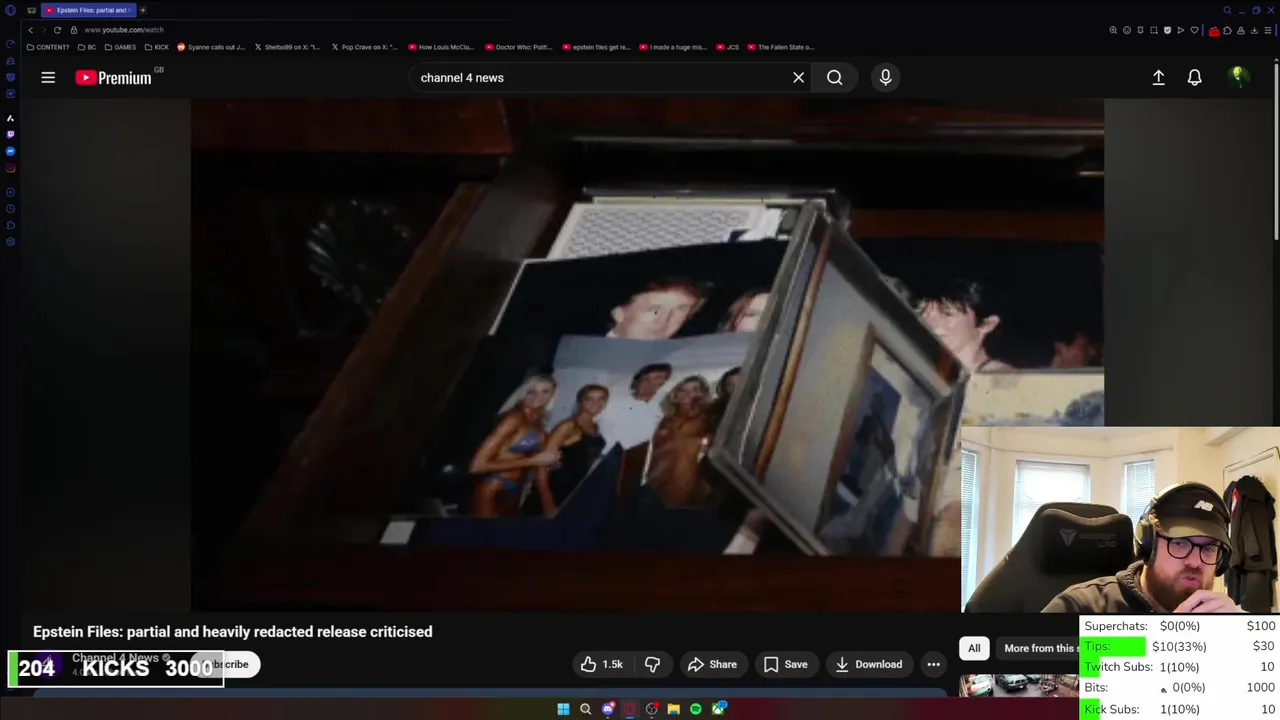The image size is (1280, 720).
Task: Open the GAMES bookmarks folder
Action: click(x=120, y=47)
